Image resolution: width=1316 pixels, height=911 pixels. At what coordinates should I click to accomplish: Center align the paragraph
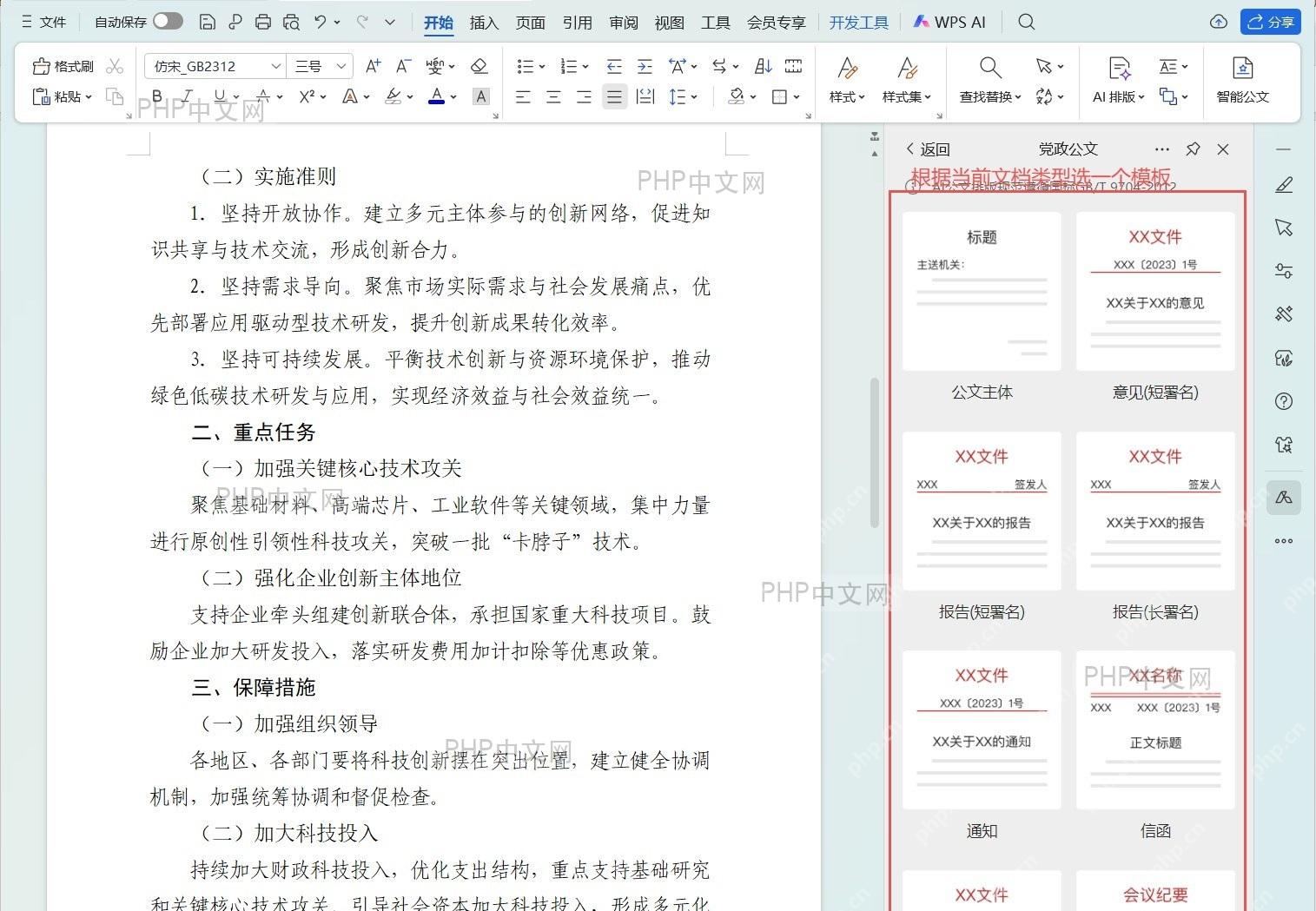553,96
